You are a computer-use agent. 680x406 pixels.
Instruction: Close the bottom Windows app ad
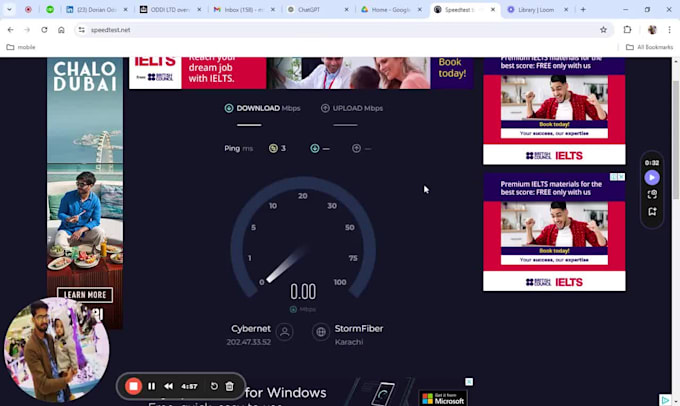pos(469,382)
